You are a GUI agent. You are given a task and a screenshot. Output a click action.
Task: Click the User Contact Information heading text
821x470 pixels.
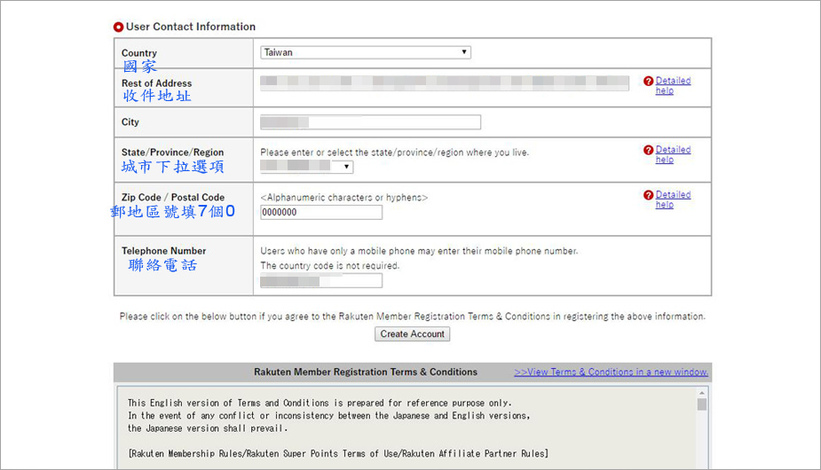pos(190,27)
